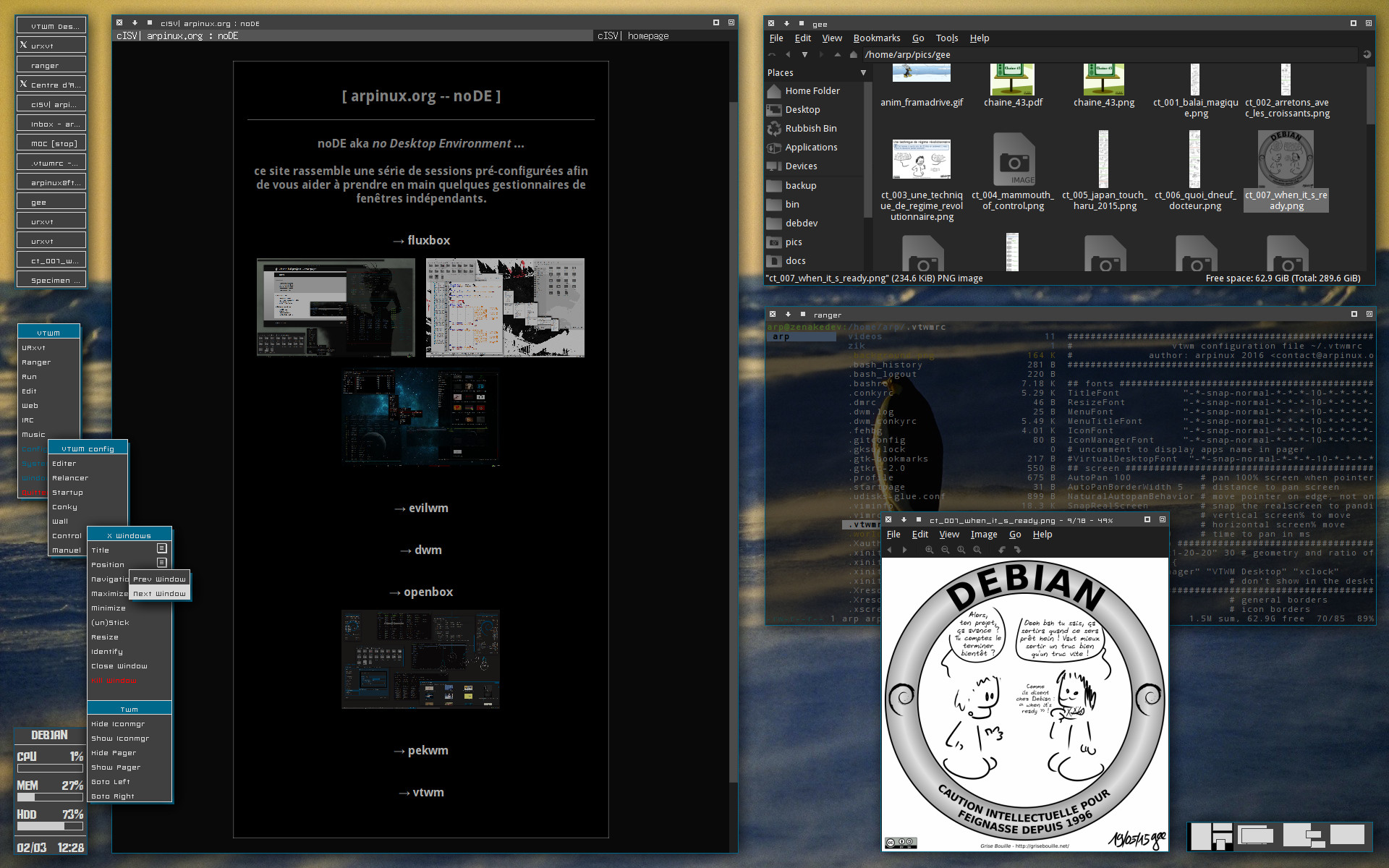Follow the pekwm link on the webpage
The height and width of the screenshot is (868, 1389).
click(x=421, y=750)
